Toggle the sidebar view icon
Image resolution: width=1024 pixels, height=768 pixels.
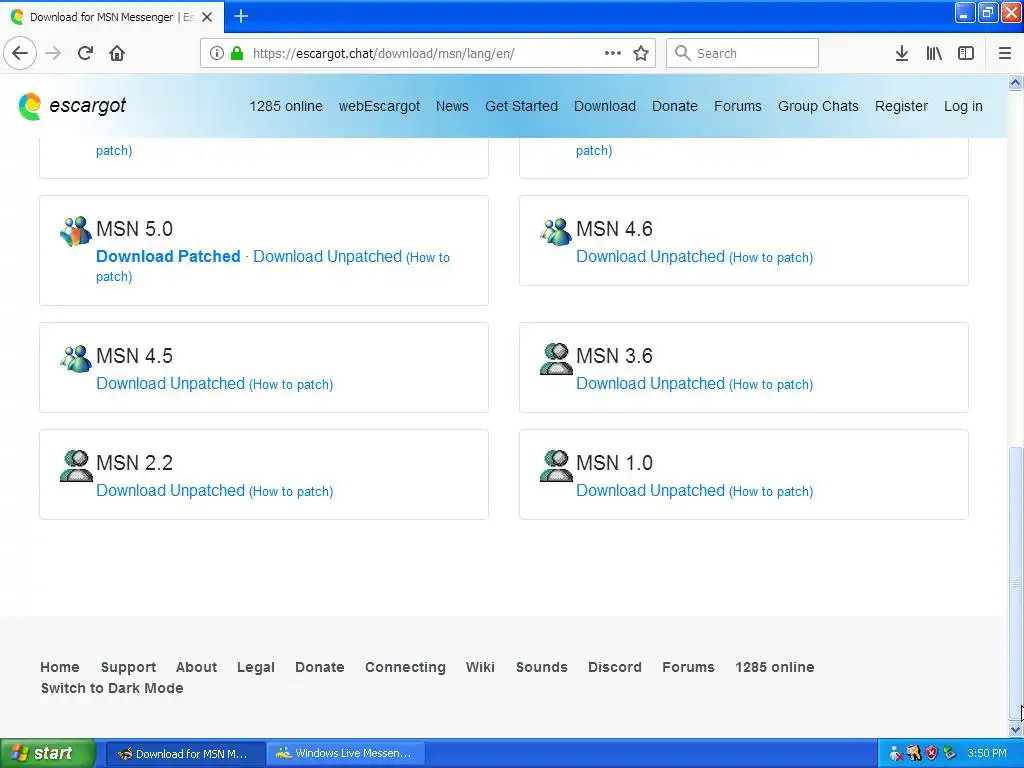coord(966,53)
